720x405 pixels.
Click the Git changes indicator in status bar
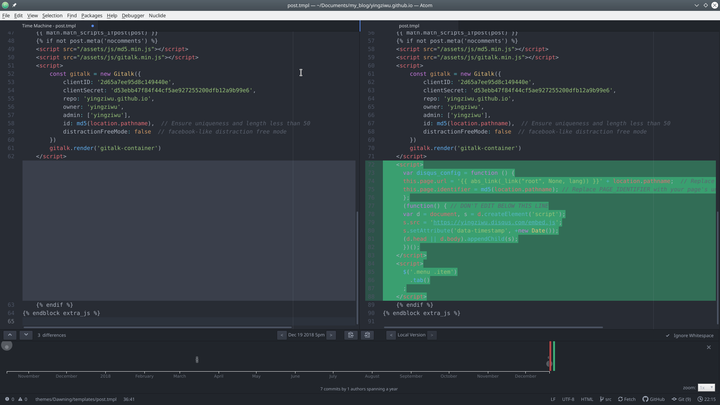pyautogui.click(x=684, y=399)
